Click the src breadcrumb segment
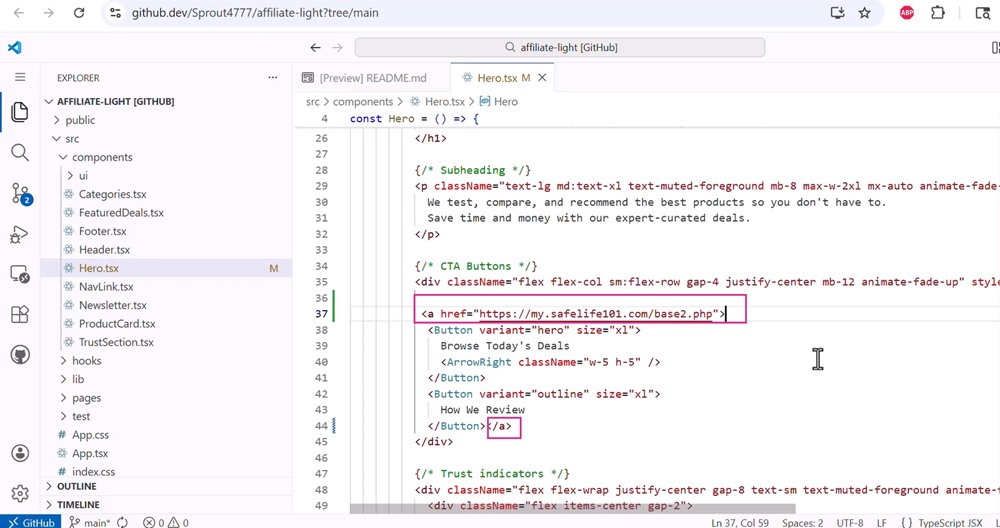 (x=312, y=101)
